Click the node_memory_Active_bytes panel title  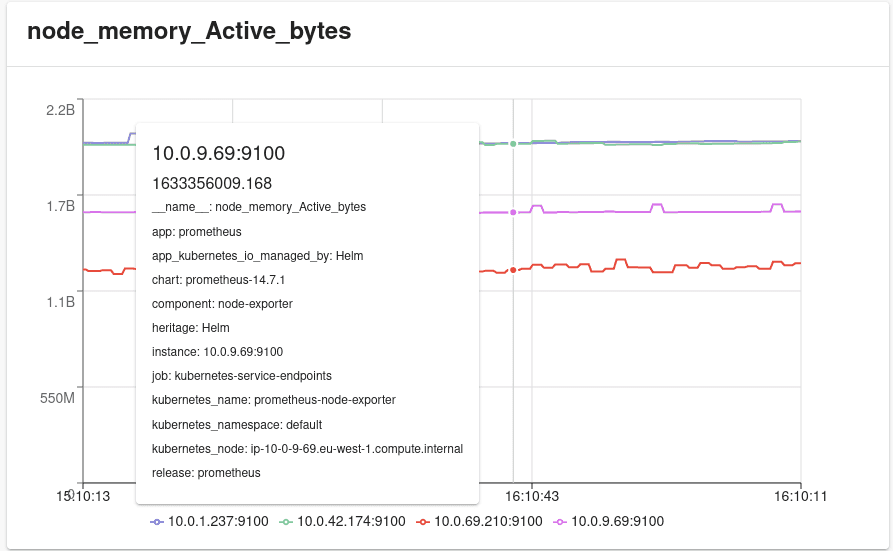tap(189, 31)
